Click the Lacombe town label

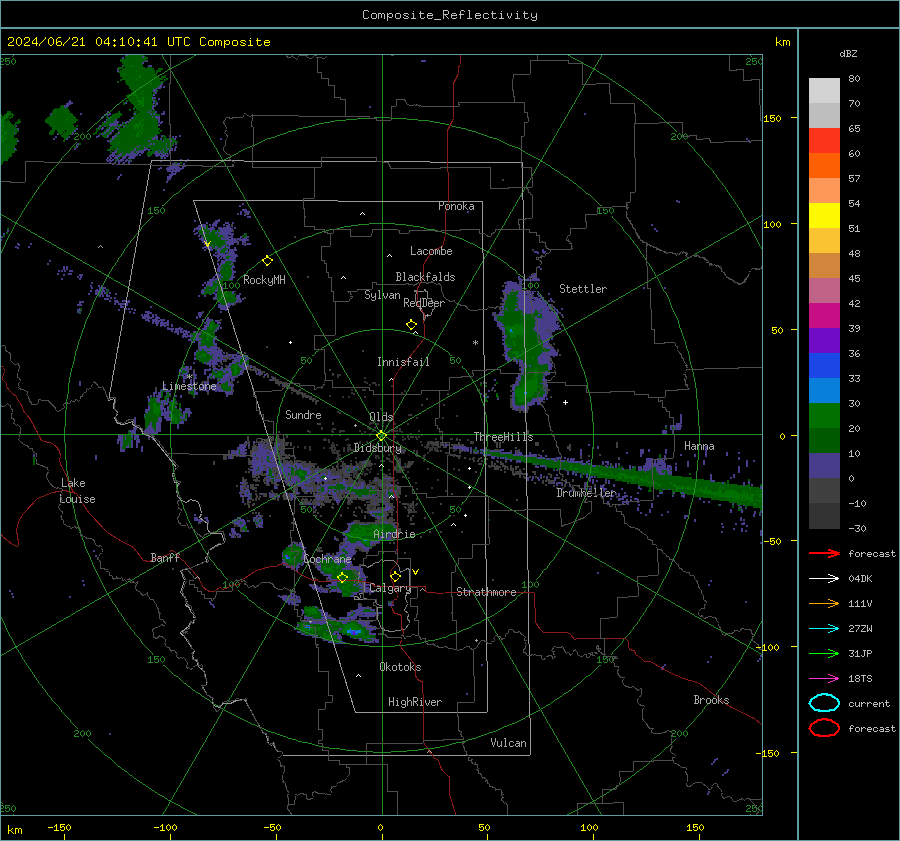pyautogui.click(x=431, y=251)
